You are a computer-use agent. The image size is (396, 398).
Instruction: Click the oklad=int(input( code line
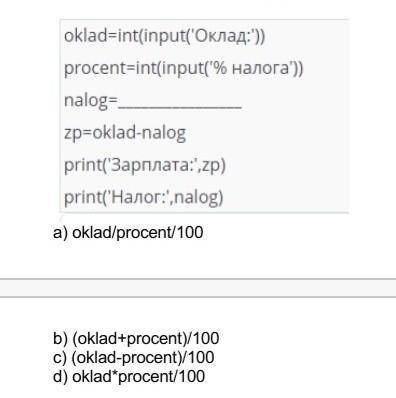coord(164,36)
